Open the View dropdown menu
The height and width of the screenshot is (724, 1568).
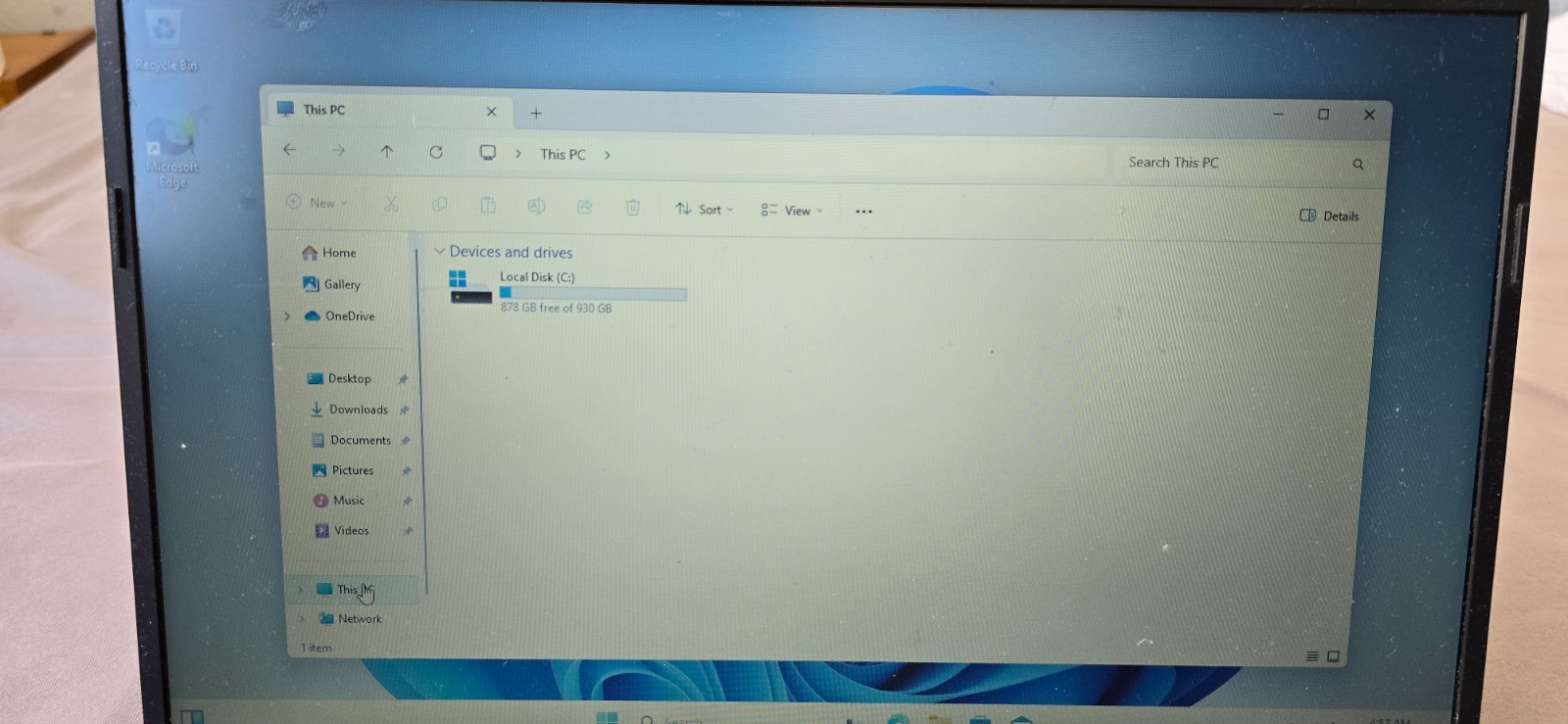click(792, 210)
